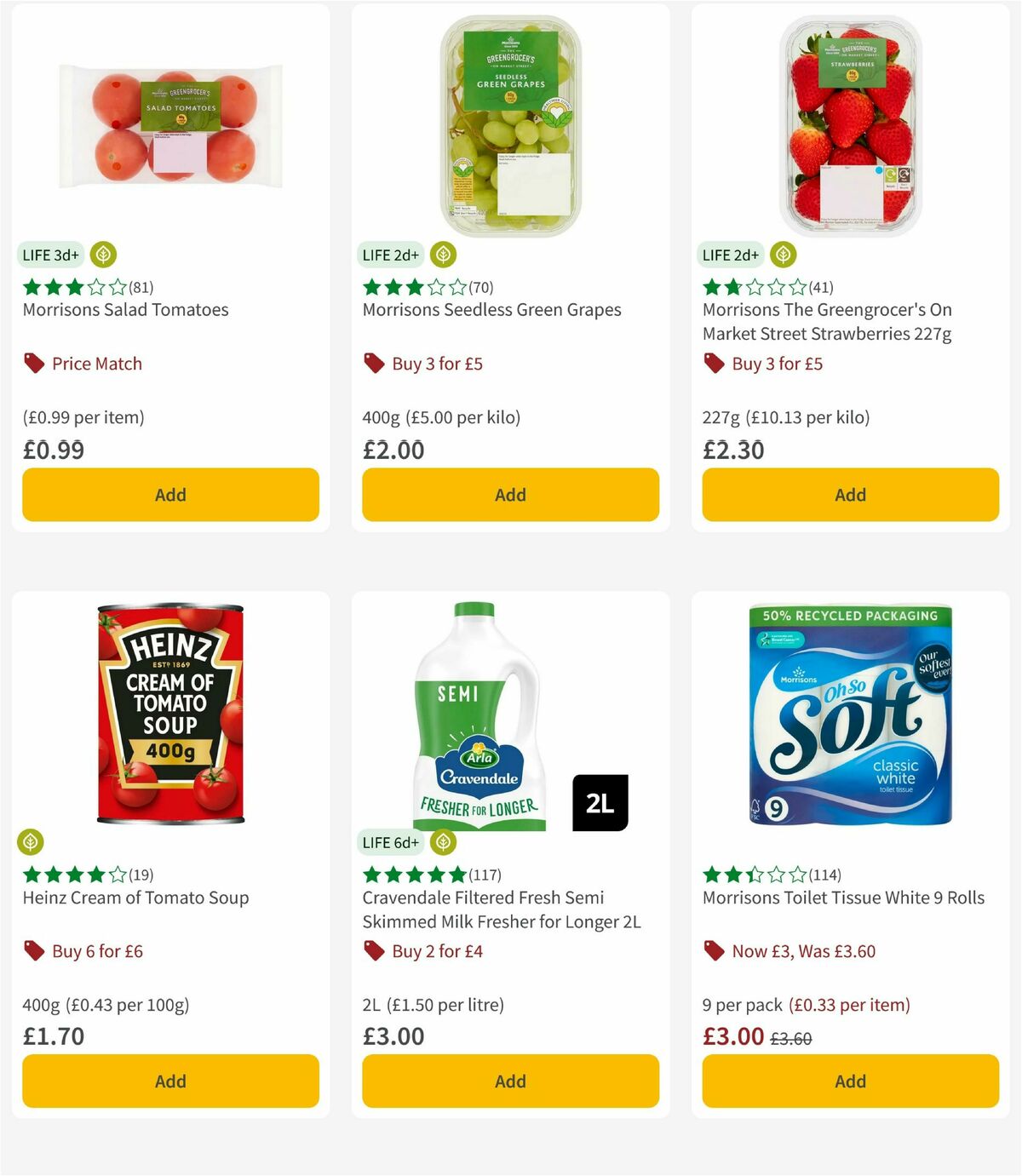Click the tag icon next to Buy 6 for £6
The image size is (1022, 1176).
[x=33, y=950]
